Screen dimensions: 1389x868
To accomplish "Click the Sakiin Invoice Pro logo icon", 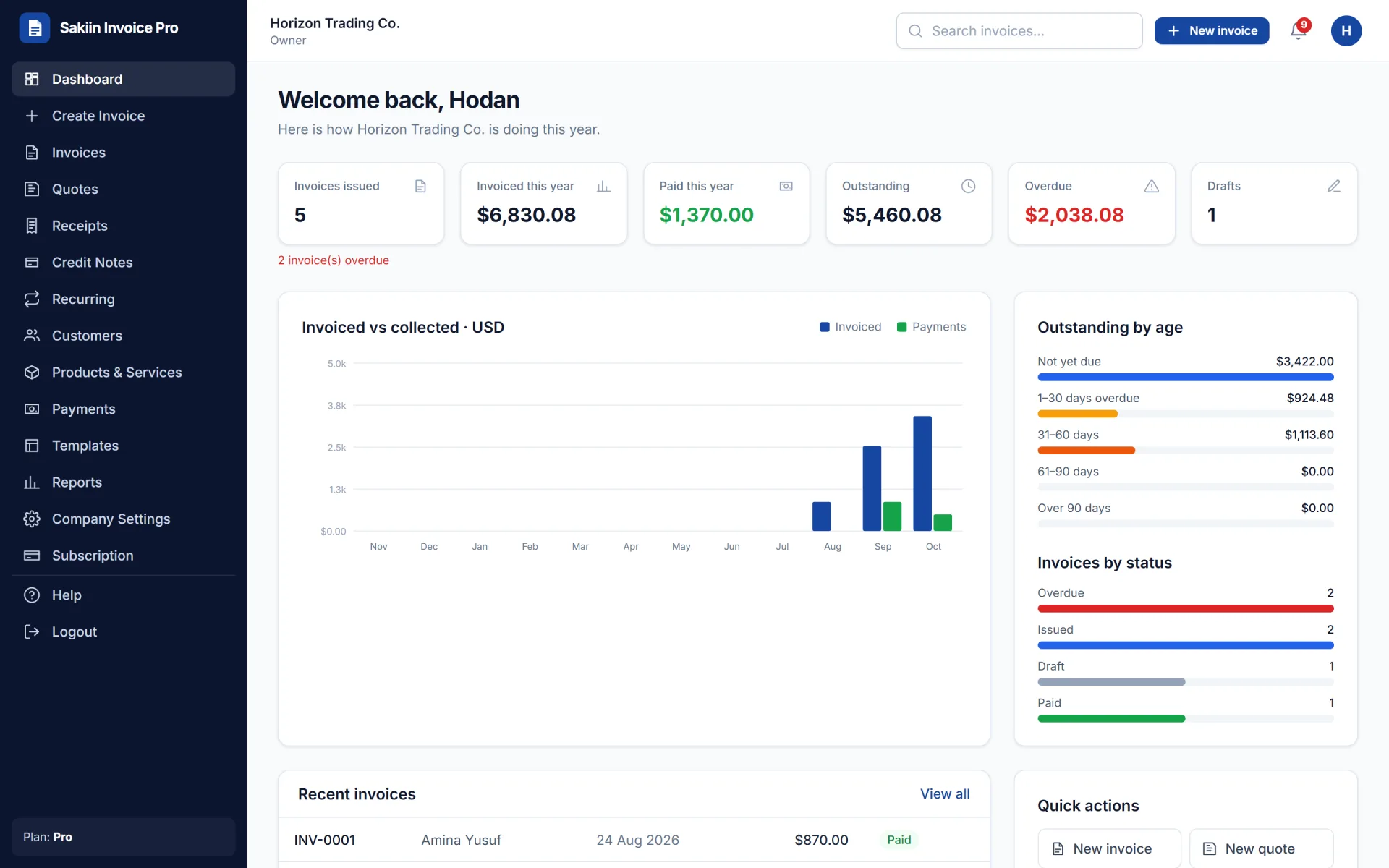I will tap(34, 28).
